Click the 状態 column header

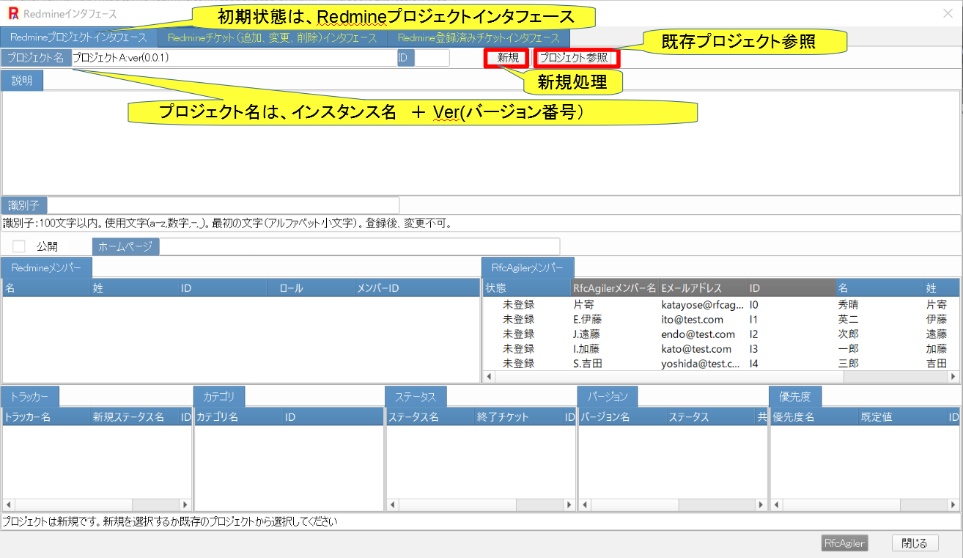(527, 288)
